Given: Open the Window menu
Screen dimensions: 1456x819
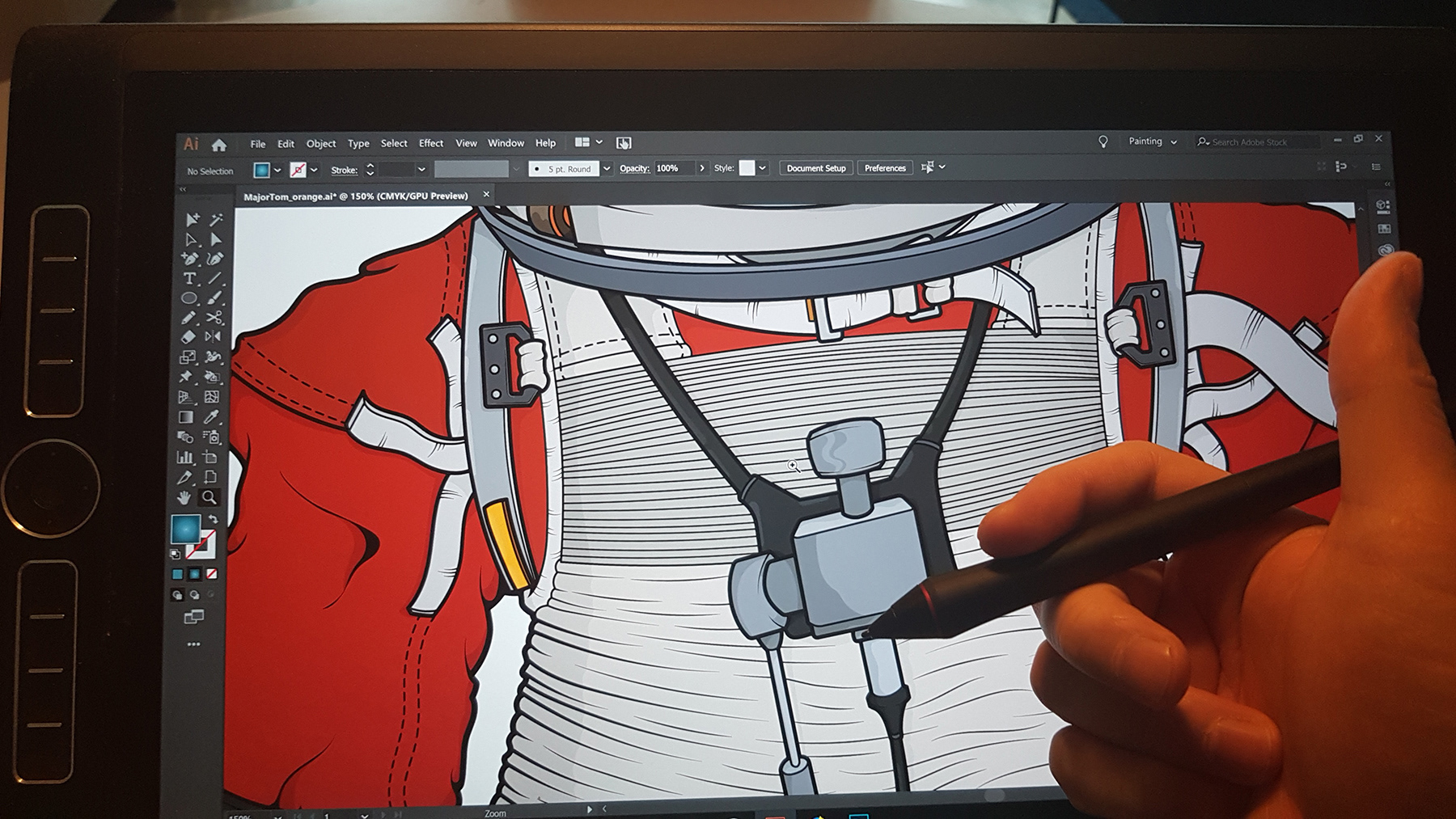Looking at the screenshot, I should click(506, 143).
